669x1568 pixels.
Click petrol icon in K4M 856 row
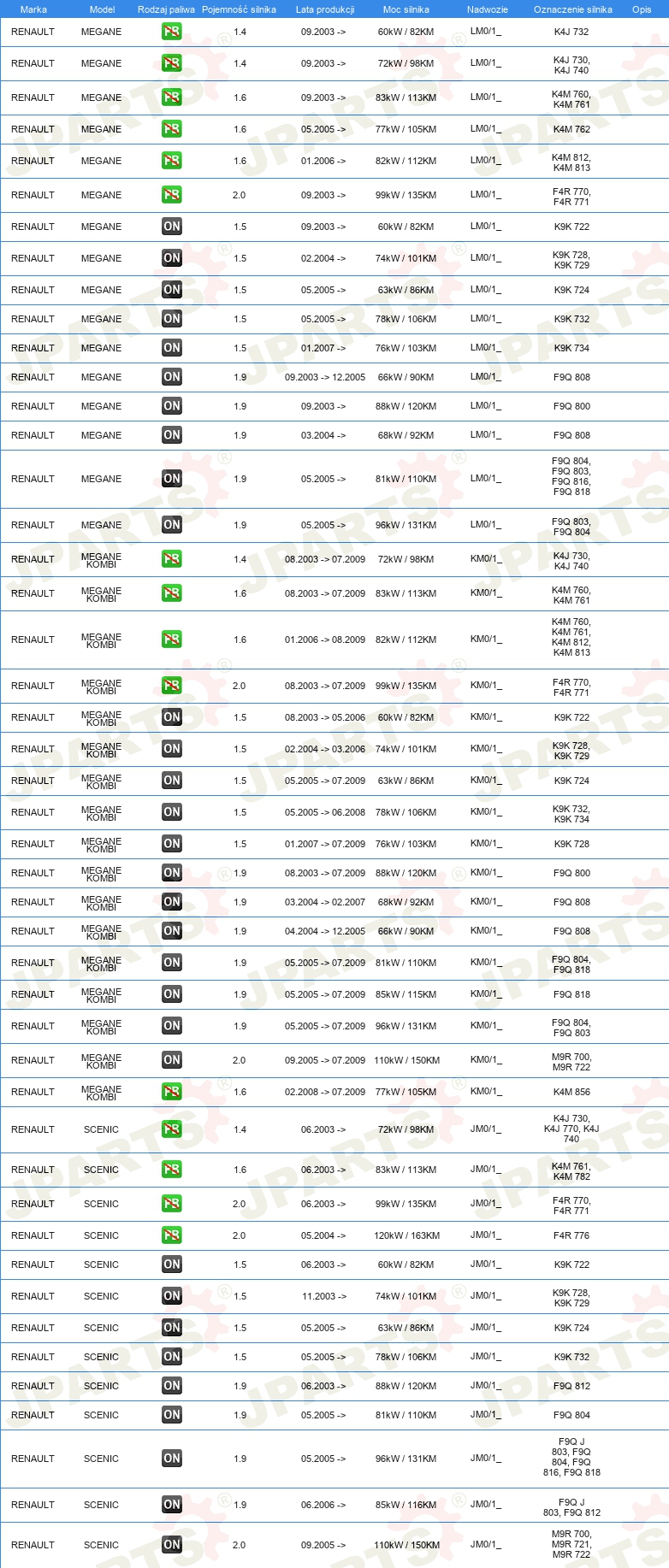(172, 1092)
